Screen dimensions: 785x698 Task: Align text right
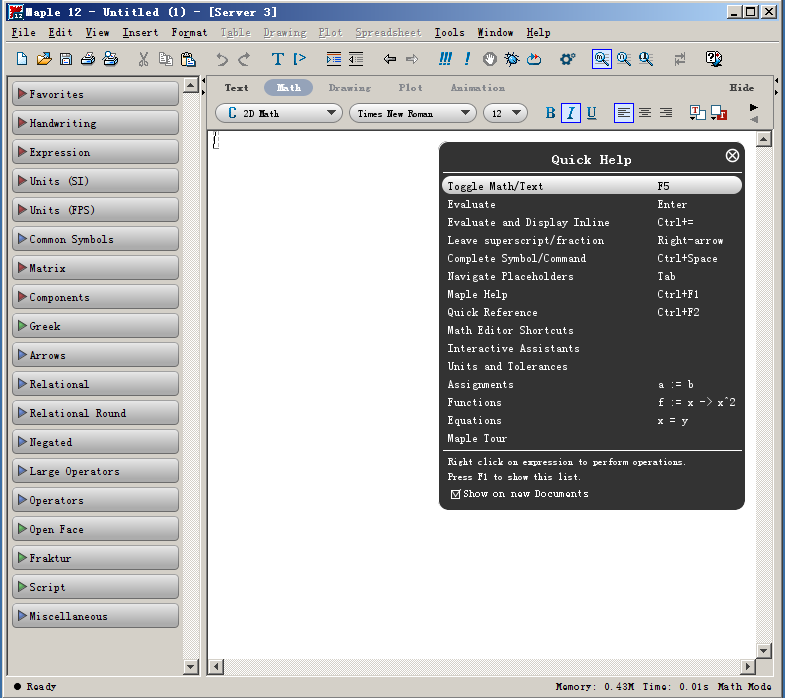665,113
